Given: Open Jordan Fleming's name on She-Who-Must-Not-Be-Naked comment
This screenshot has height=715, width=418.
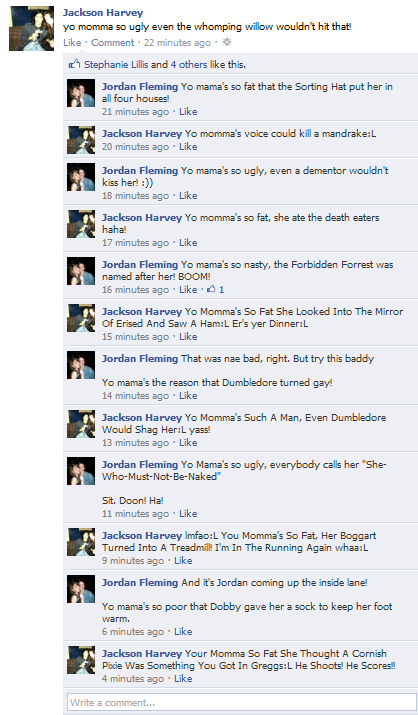Looking at the screenshot, I should tap(140, 465).
